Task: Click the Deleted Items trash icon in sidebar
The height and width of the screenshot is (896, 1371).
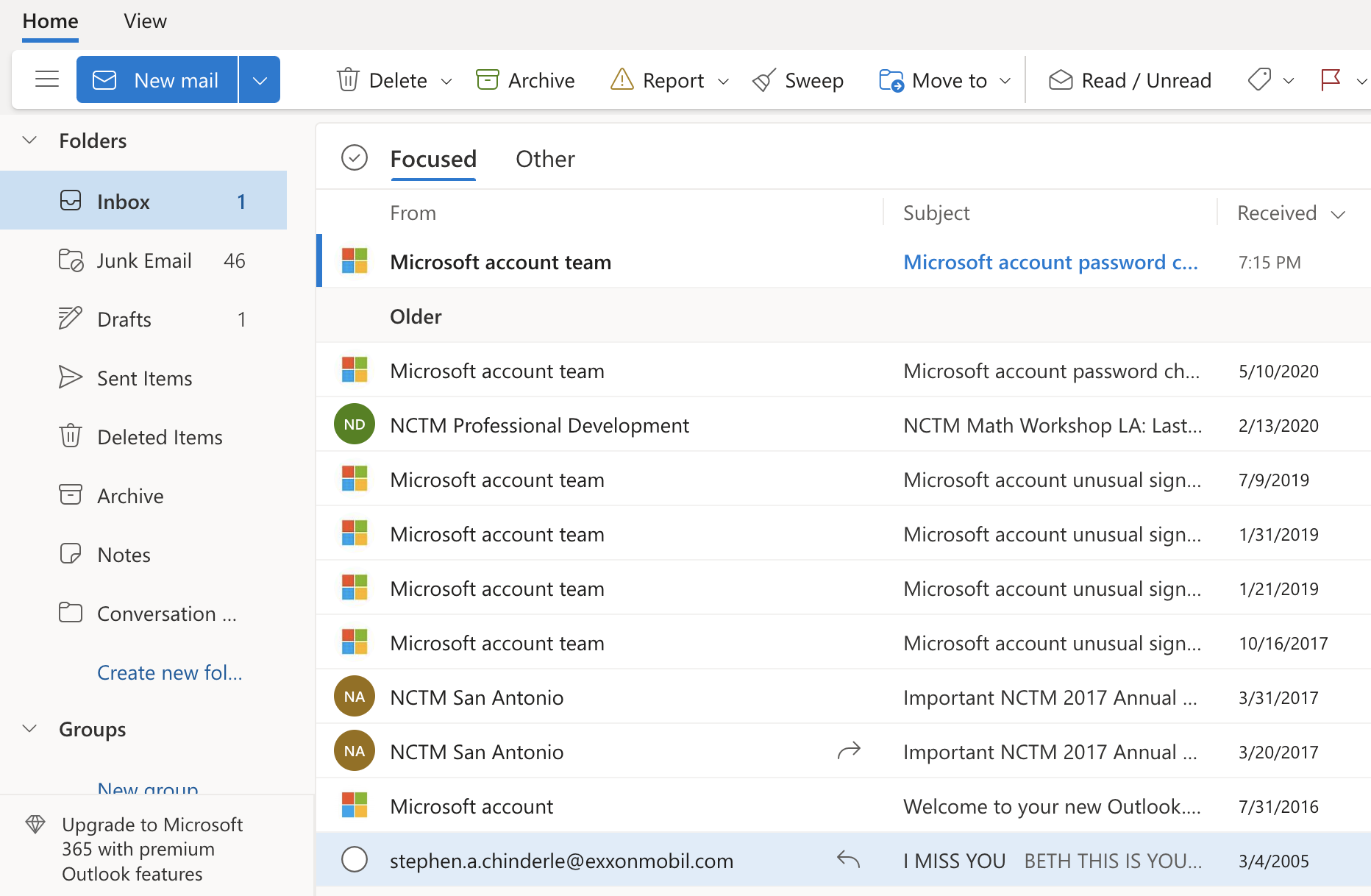Action: [71, 435]
